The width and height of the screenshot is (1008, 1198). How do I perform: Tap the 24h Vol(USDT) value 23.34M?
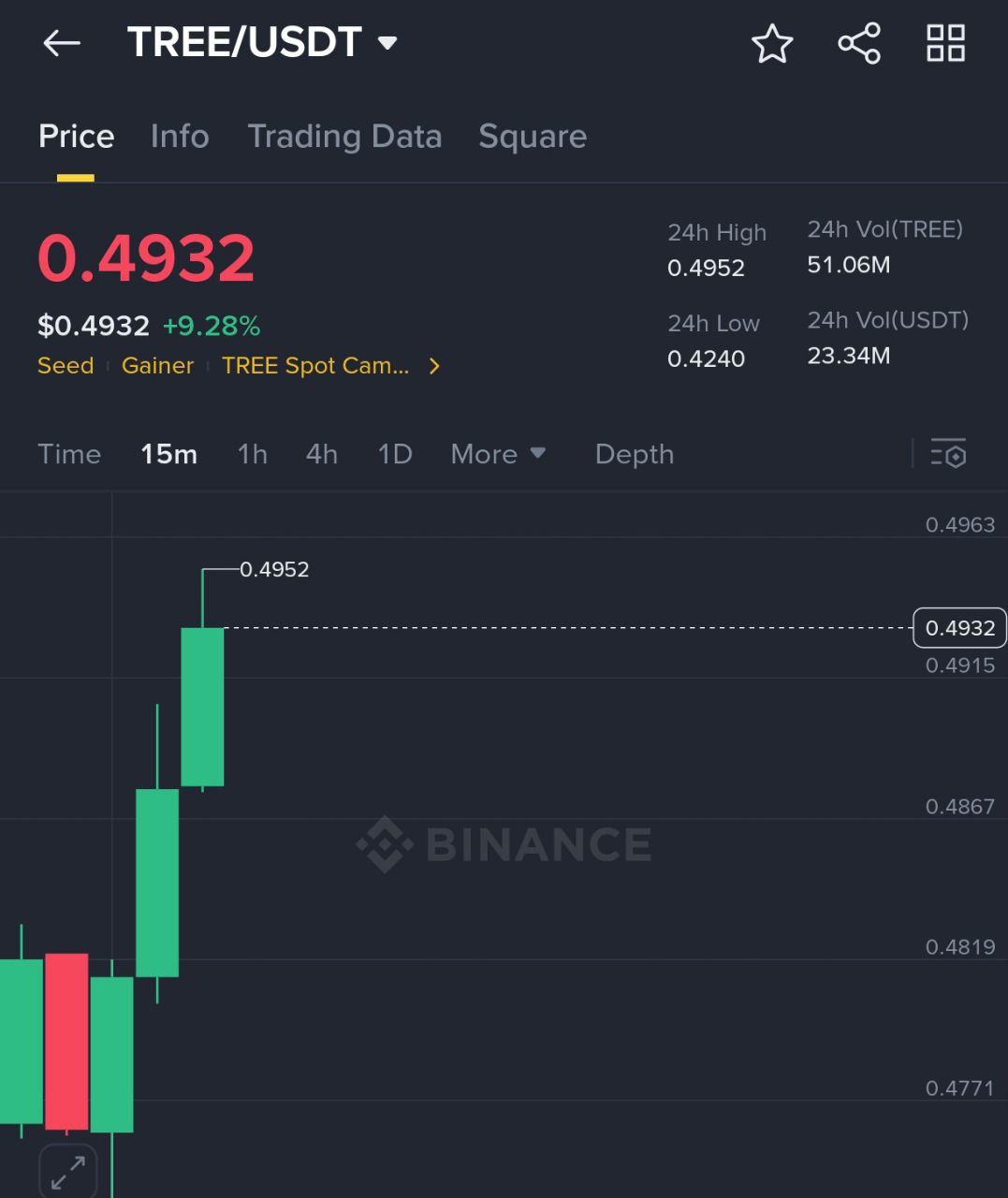pos(849,356)
